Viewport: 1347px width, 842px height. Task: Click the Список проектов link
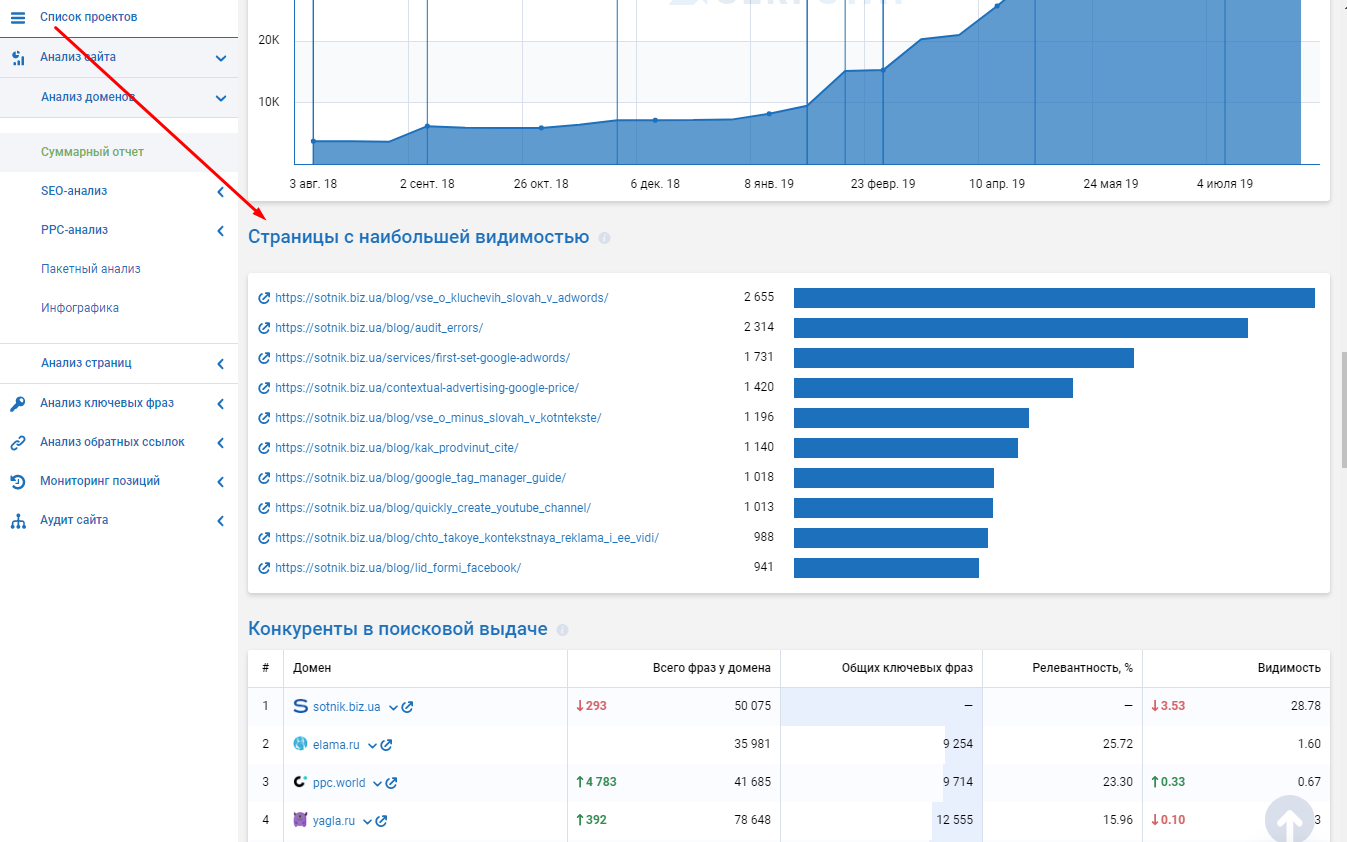click(x=89, y=17)
